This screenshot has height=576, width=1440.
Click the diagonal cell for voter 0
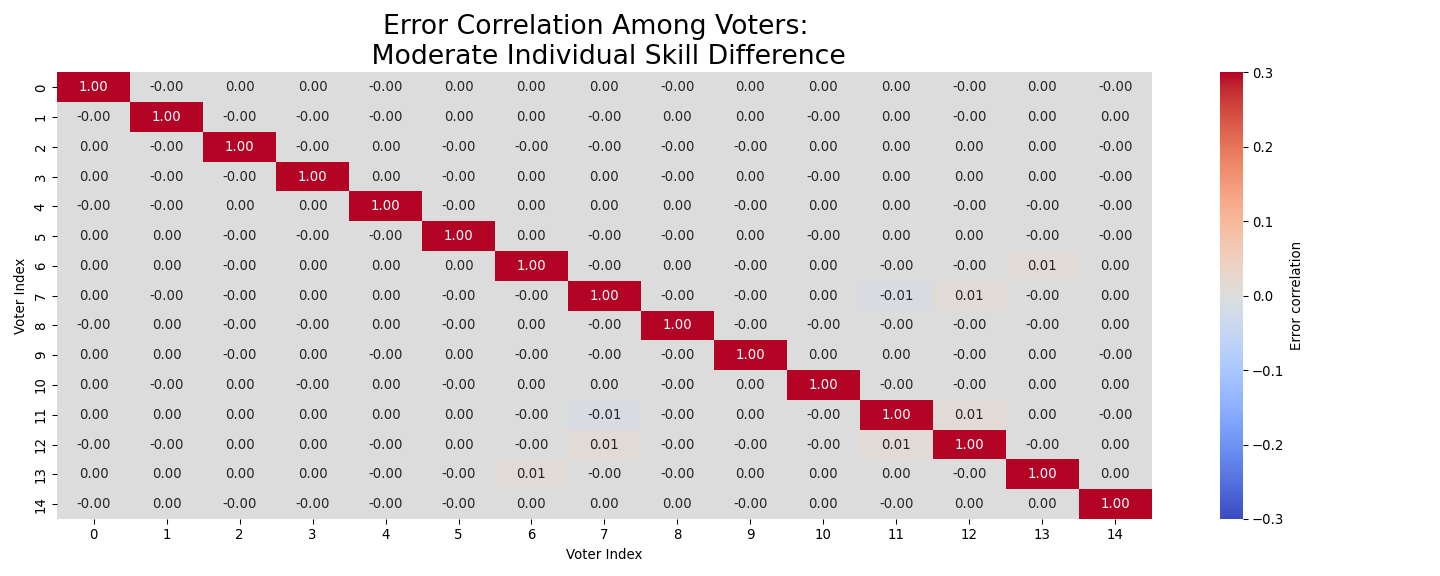tap(93, 87)
